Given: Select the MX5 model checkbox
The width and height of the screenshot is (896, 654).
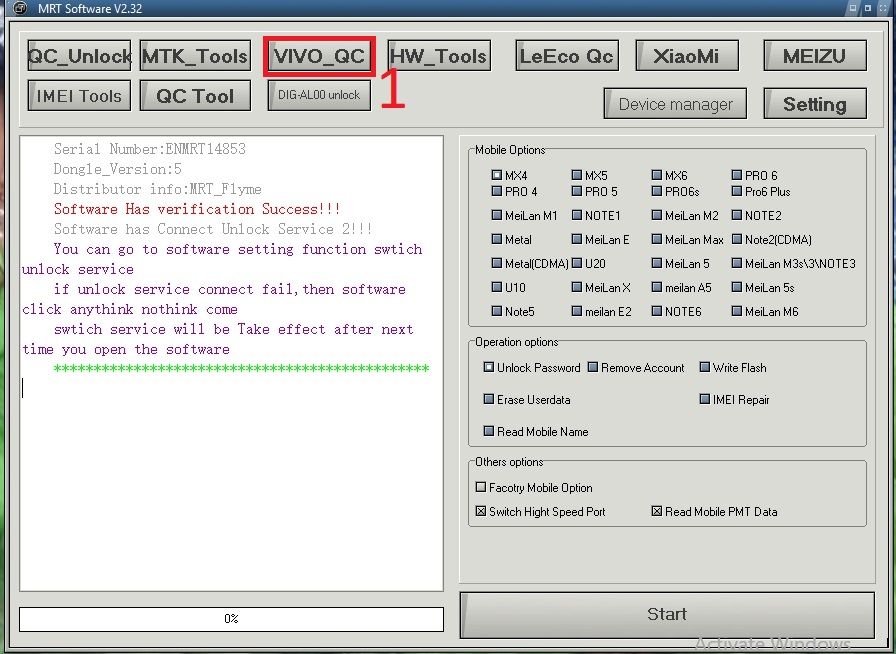Looking at the screenshot, I should [x=577, y=175].
